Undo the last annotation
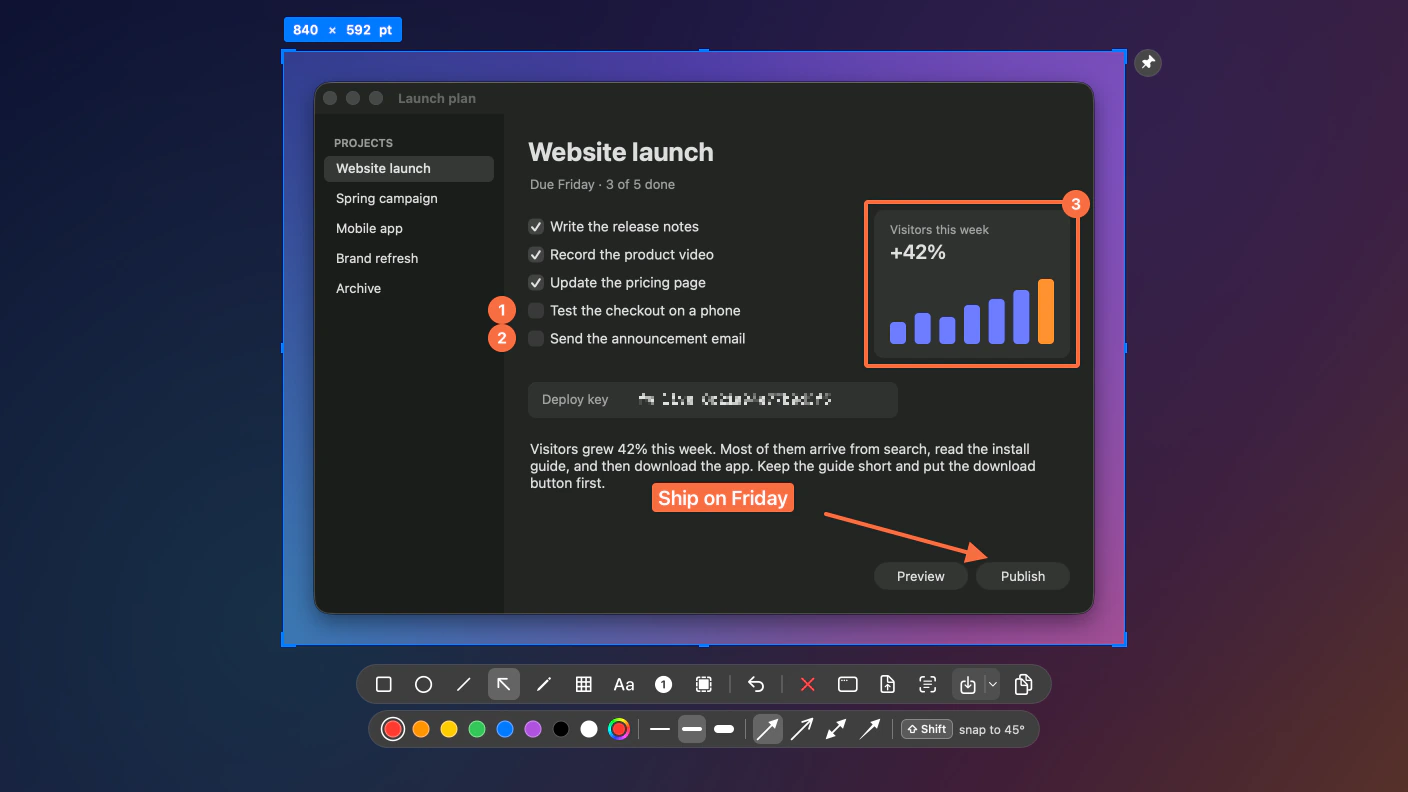This screenshot has height=792, width=1408. 756,685
